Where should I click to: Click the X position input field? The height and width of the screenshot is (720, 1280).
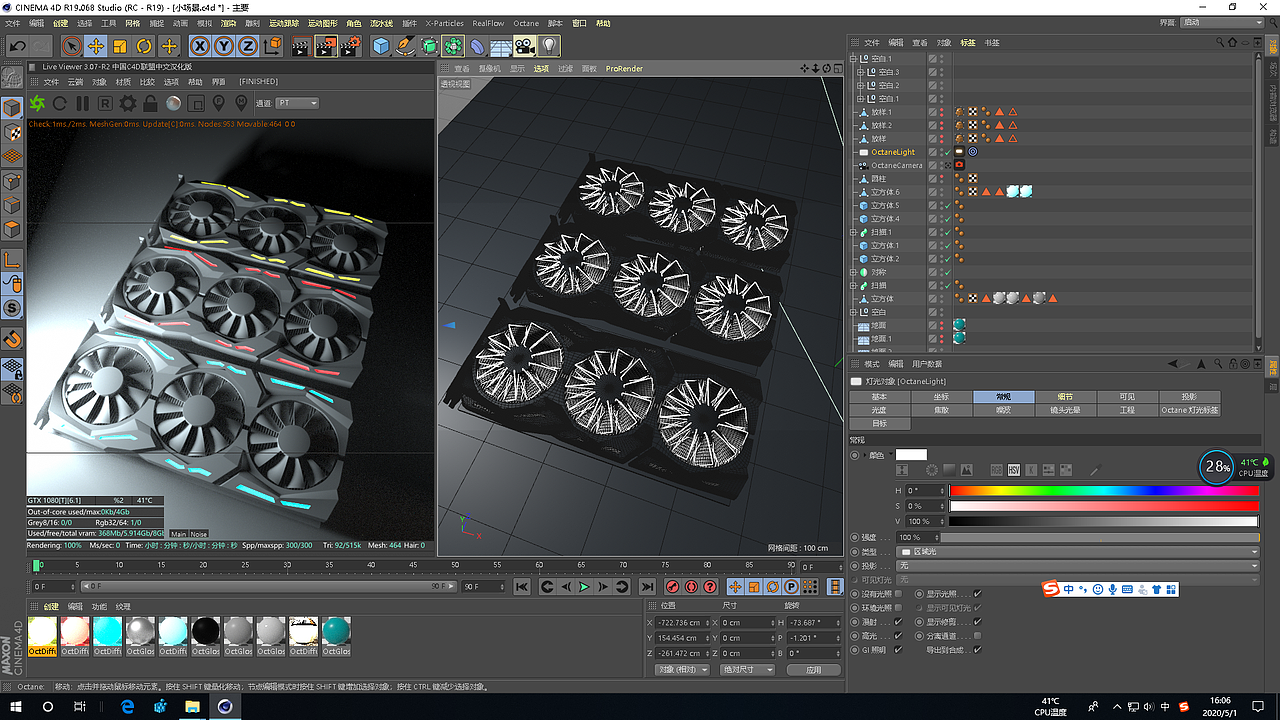point(683,623)
